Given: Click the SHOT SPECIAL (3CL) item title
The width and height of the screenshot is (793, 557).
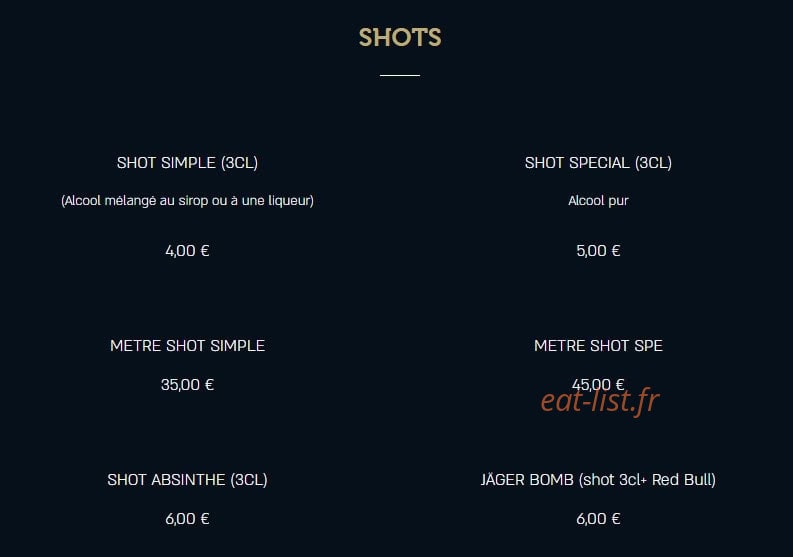Looking at the screenshot, I should [598, 163].
